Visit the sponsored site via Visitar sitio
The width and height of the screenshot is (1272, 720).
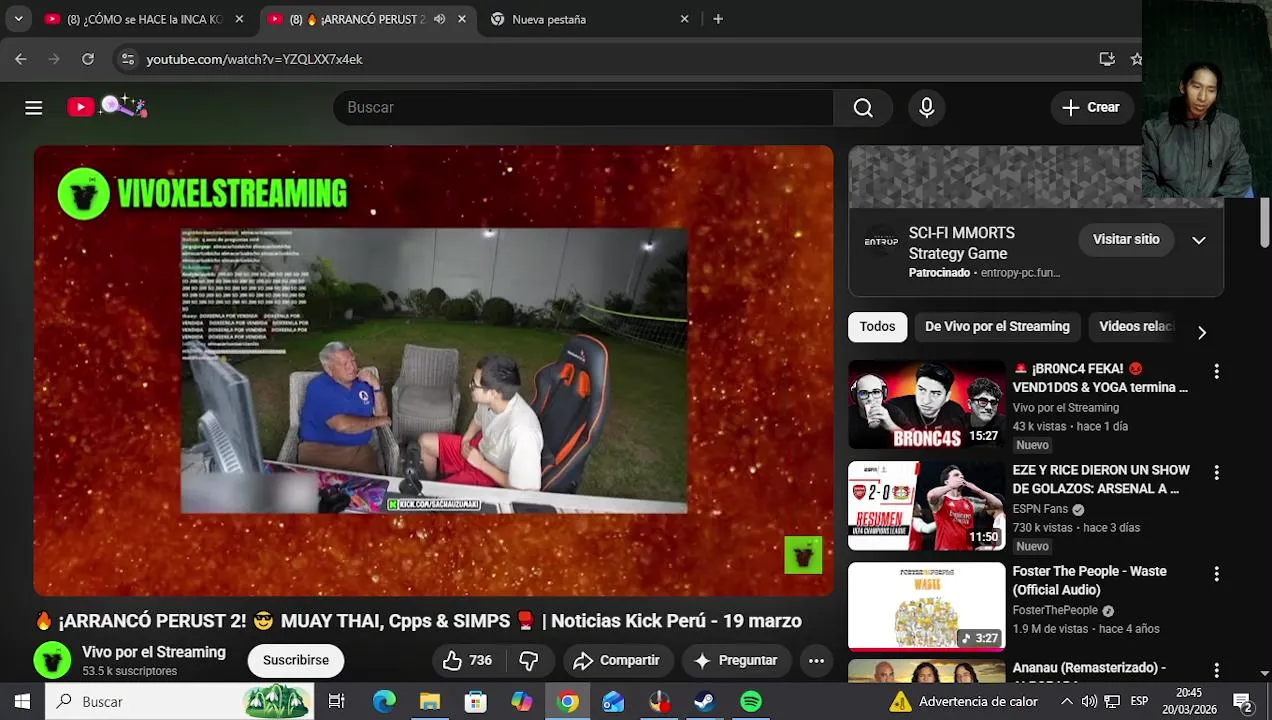tap(1126, 239)
